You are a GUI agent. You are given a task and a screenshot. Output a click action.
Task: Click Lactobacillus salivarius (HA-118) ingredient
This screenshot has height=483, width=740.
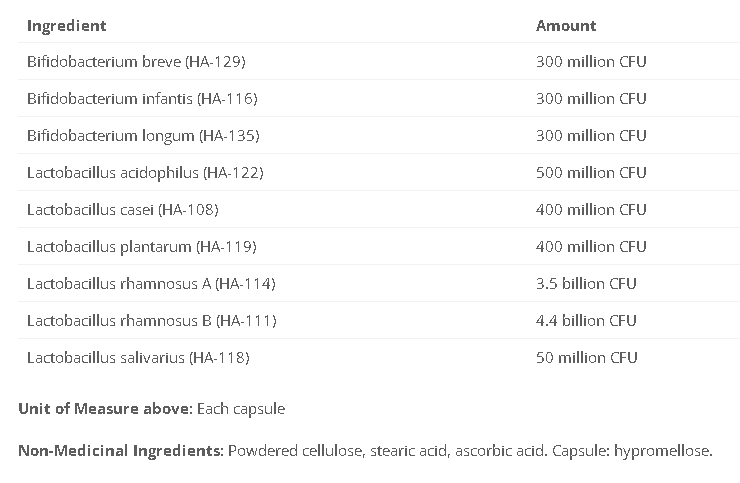(x=138, y=357)
